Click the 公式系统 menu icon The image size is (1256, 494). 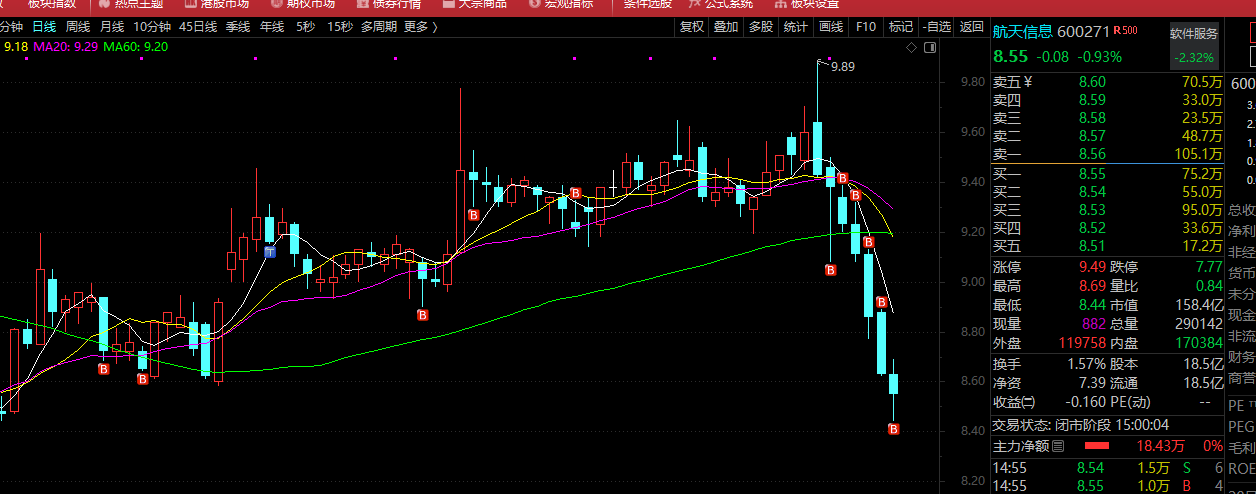click(x=694, y=3)
